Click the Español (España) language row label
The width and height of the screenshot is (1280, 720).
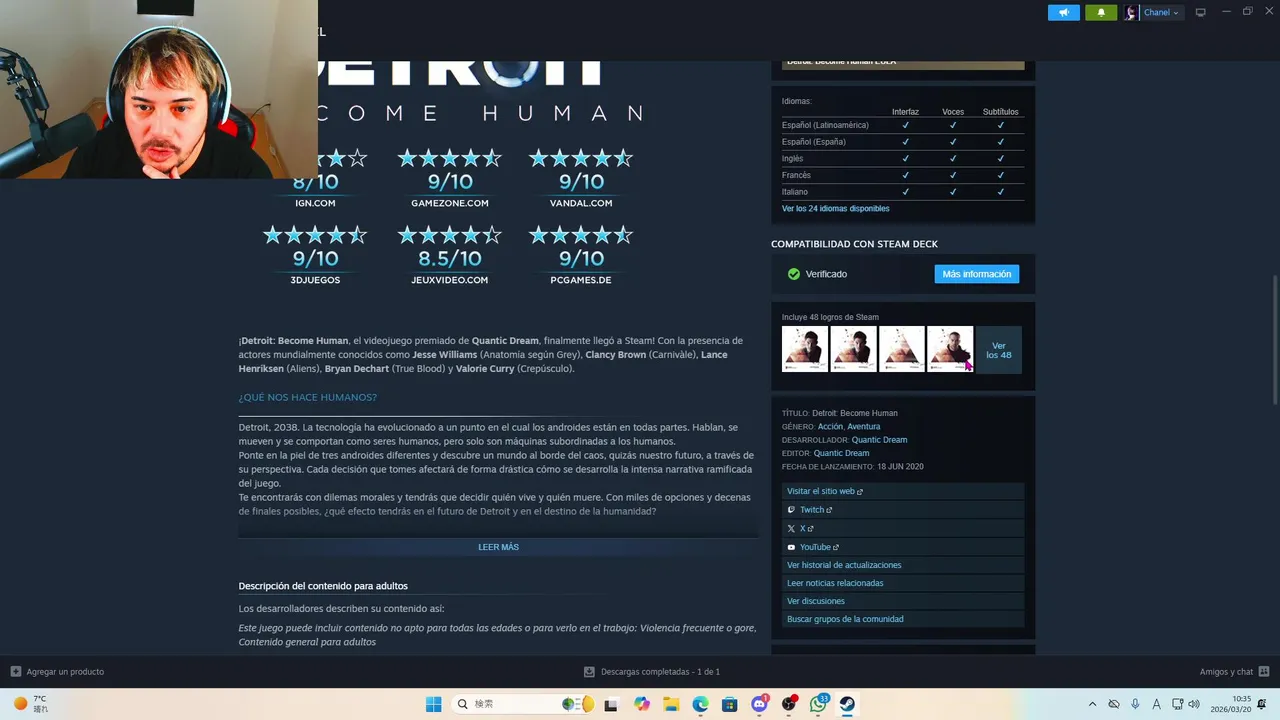pyautogui.click(x=813, y=142)
